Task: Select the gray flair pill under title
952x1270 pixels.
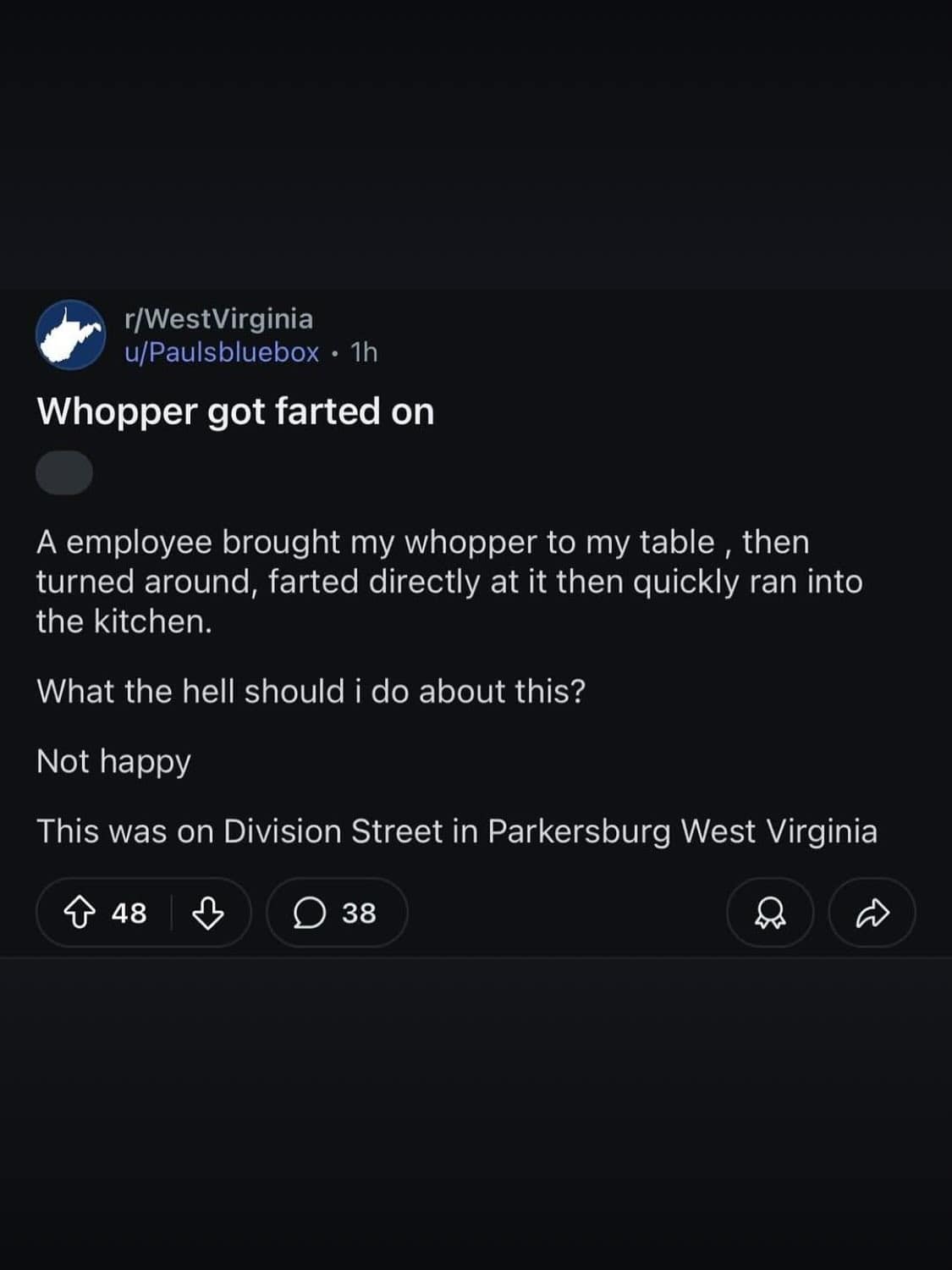Action: point(64,472)
